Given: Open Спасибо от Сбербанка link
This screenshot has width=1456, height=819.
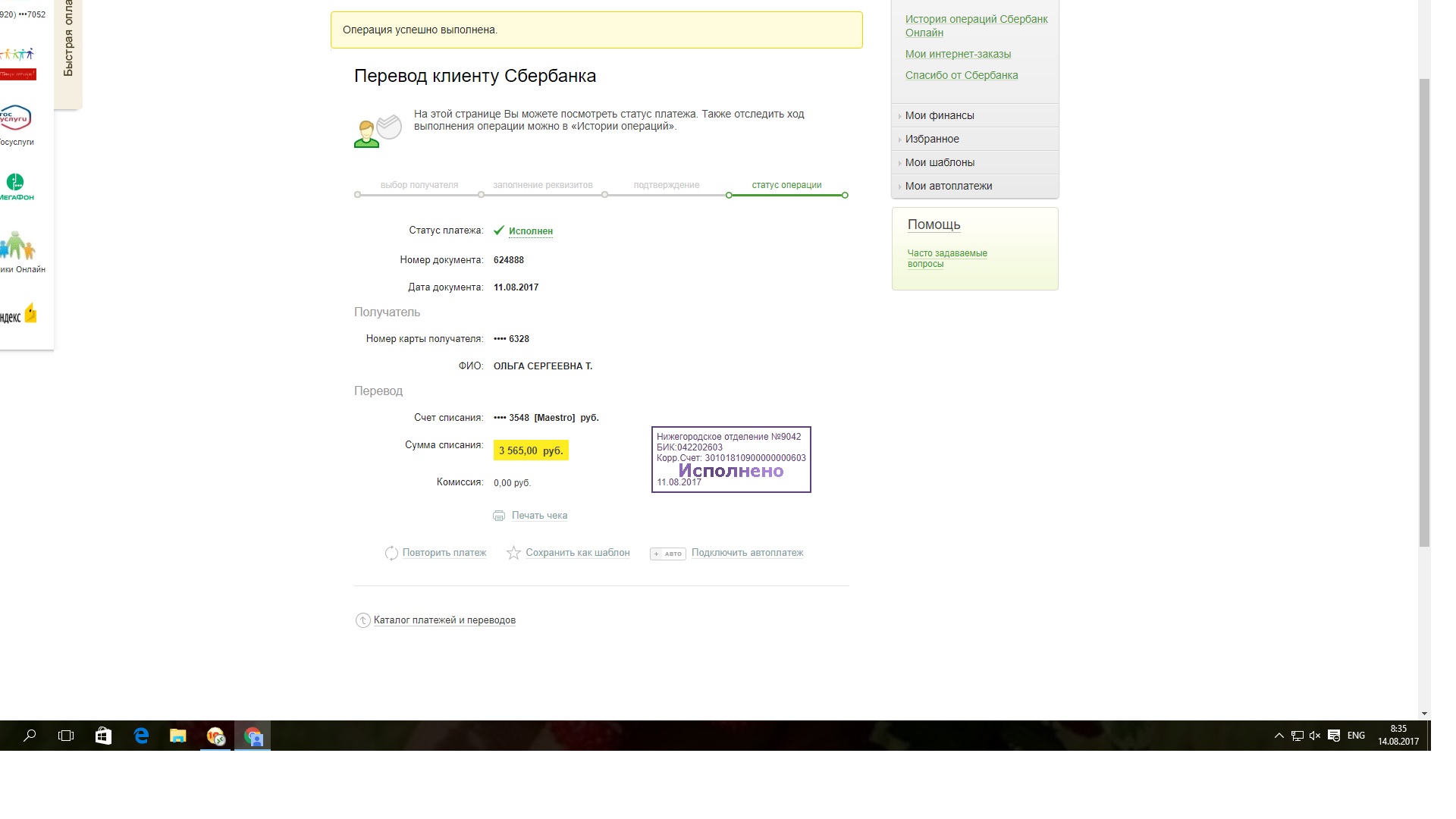Looking at the screenshot, I should (961, 75).
